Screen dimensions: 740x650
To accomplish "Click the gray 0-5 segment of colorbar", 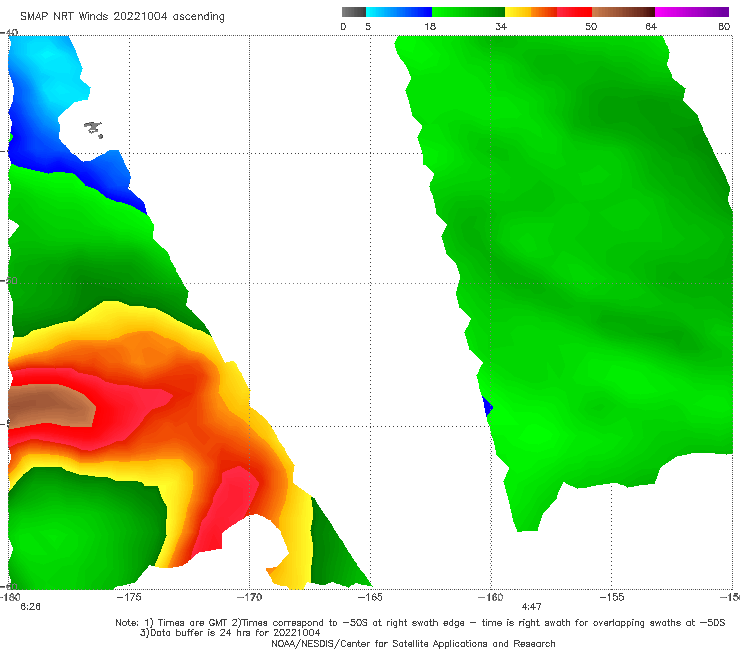I will coord(354,12).
